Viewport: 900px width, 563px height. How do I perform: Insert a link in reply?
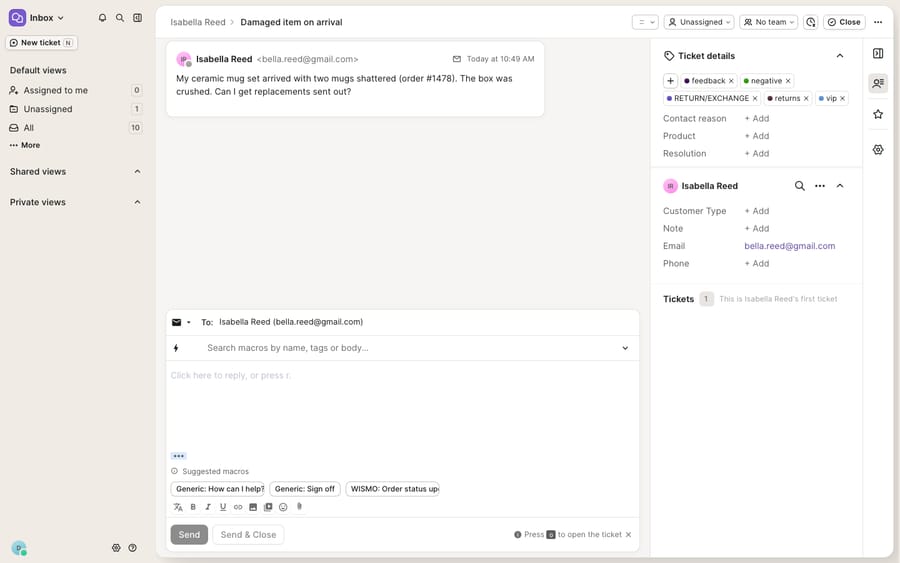pos(238,507)
